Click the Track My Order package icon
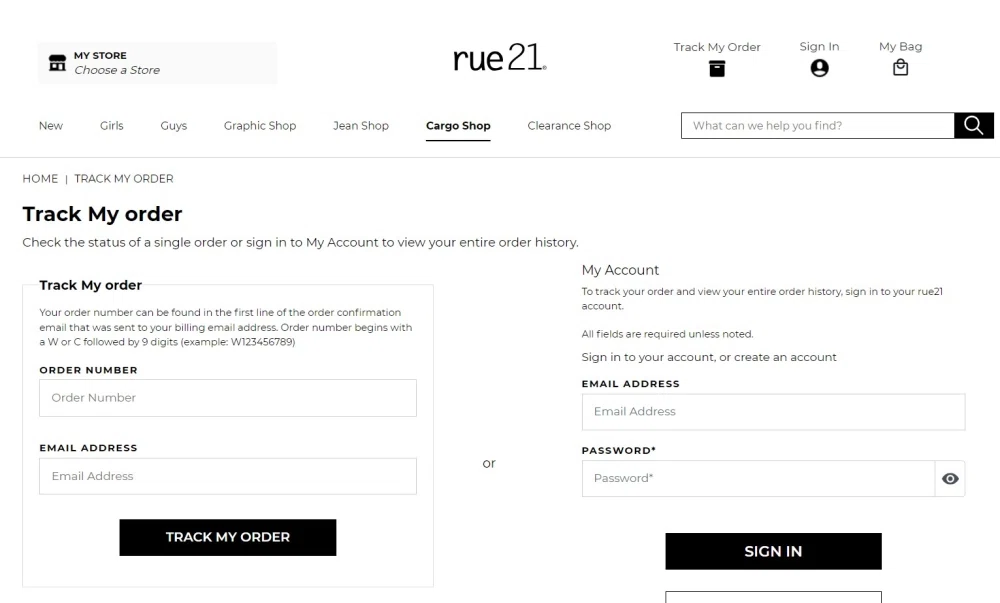The width and height of the screenshot is (1000, 603). tap(716, 68)
